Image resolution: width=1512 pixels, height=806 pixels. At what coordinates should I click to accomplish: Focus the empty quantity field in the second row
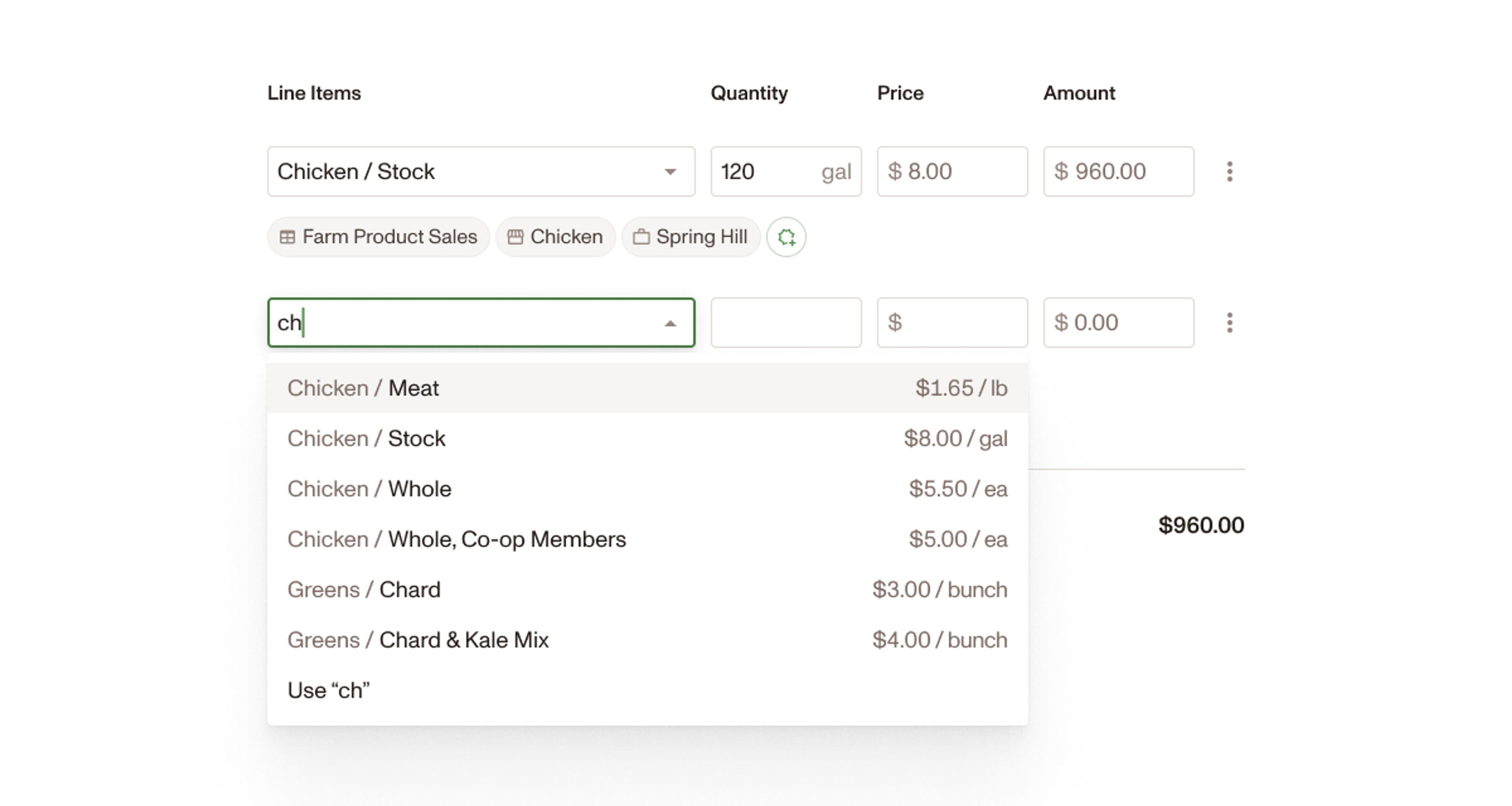pyautogui.click(x=786, y=323)
